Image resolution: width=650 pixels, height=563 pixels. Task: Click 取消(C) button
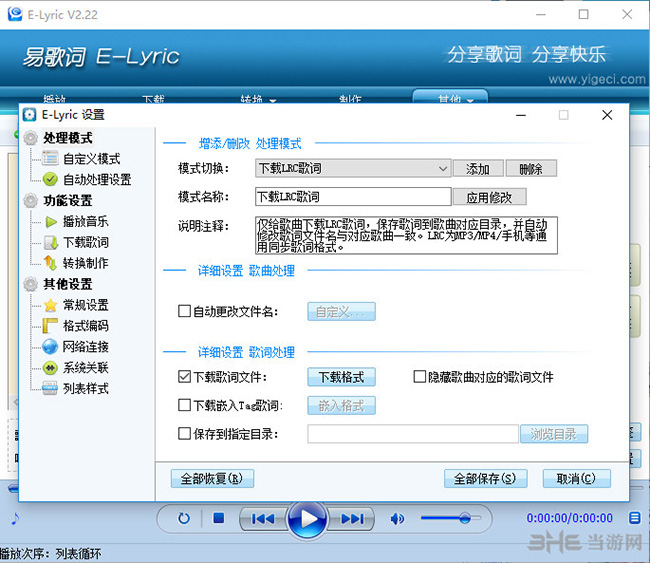[576, 478]
